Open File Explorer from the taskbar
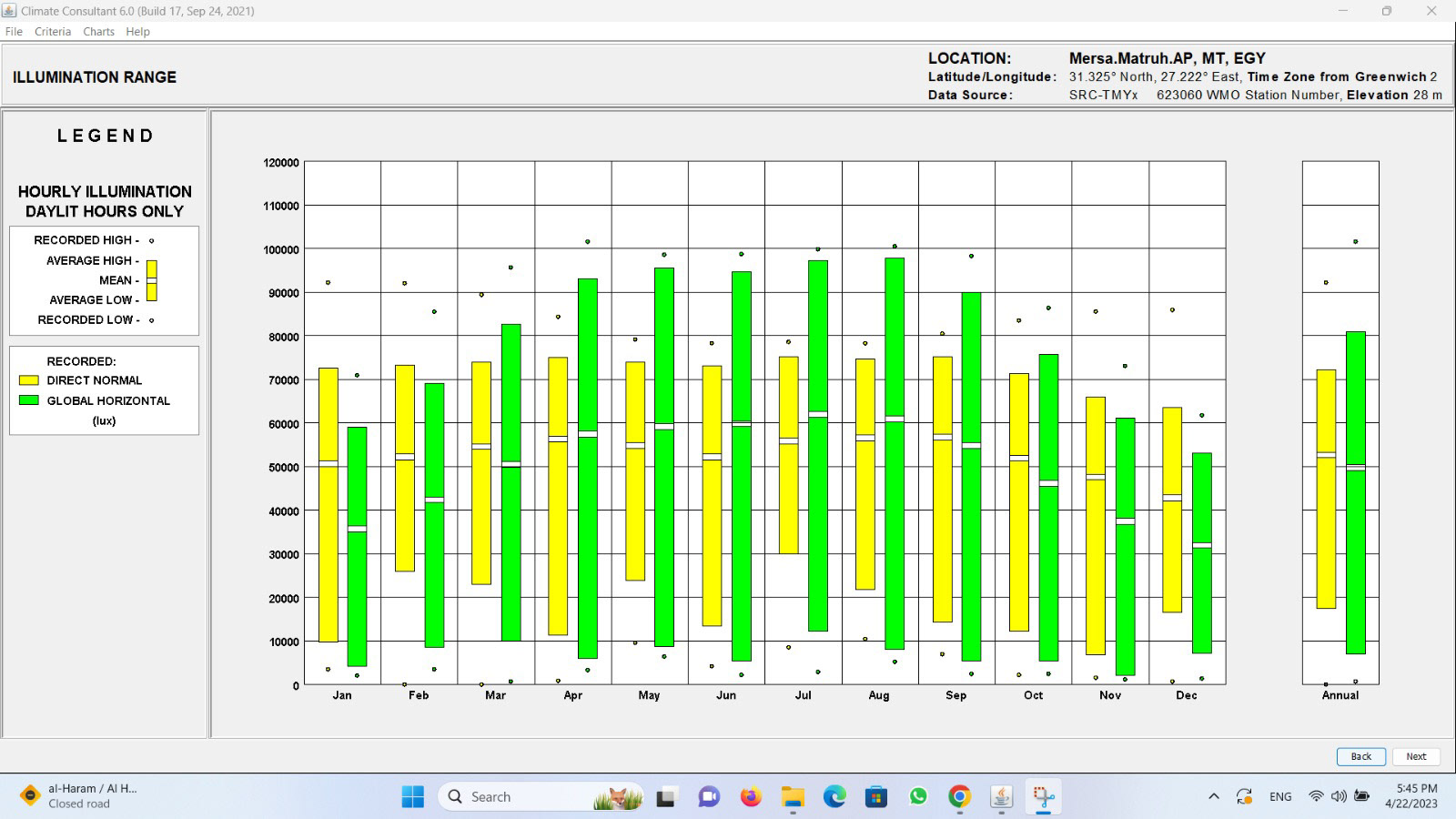The image size is (1456, 819). [x=793, y=797]
